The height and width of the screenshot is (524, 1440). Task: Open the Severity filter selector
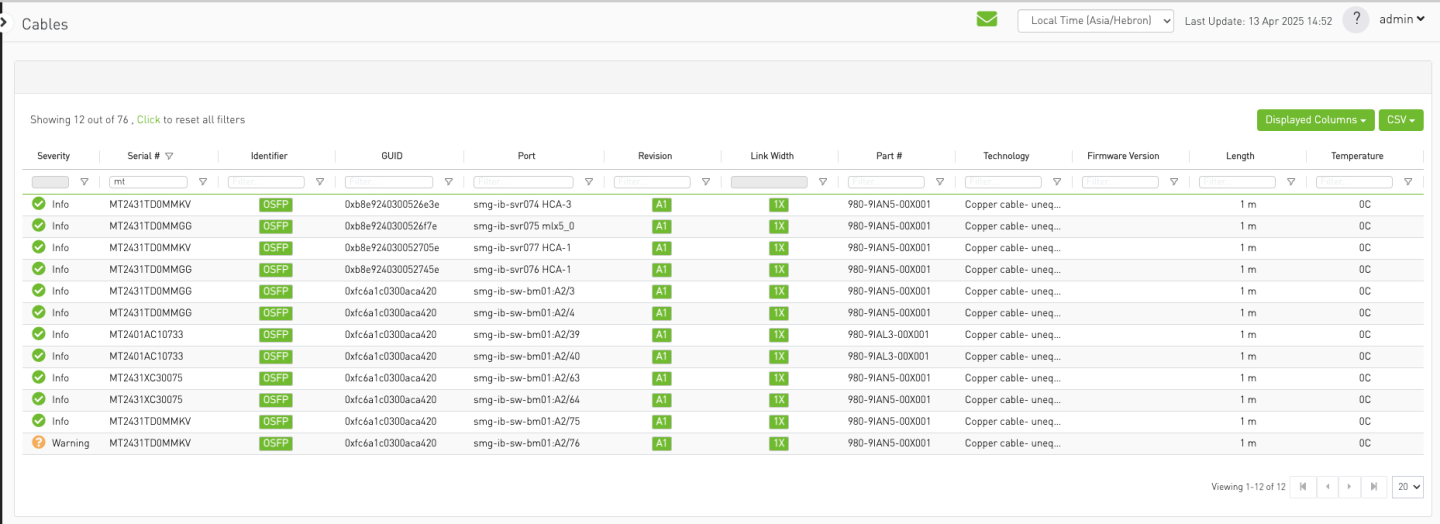(x=51, y=182)
